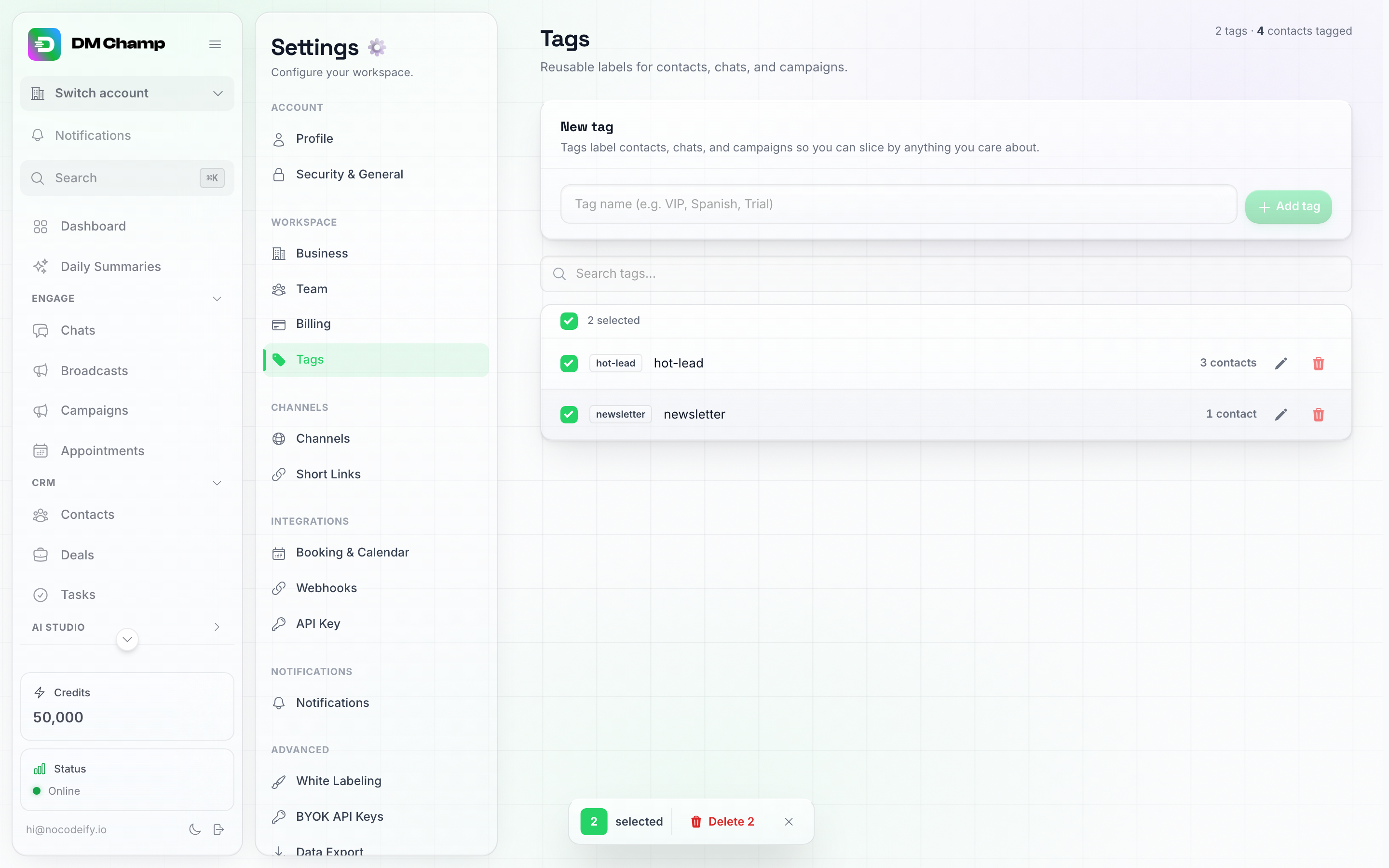This screenshot has height=868, width=1389.
Task: Click the Chats bubble icon
Action: tap(41, 331)
